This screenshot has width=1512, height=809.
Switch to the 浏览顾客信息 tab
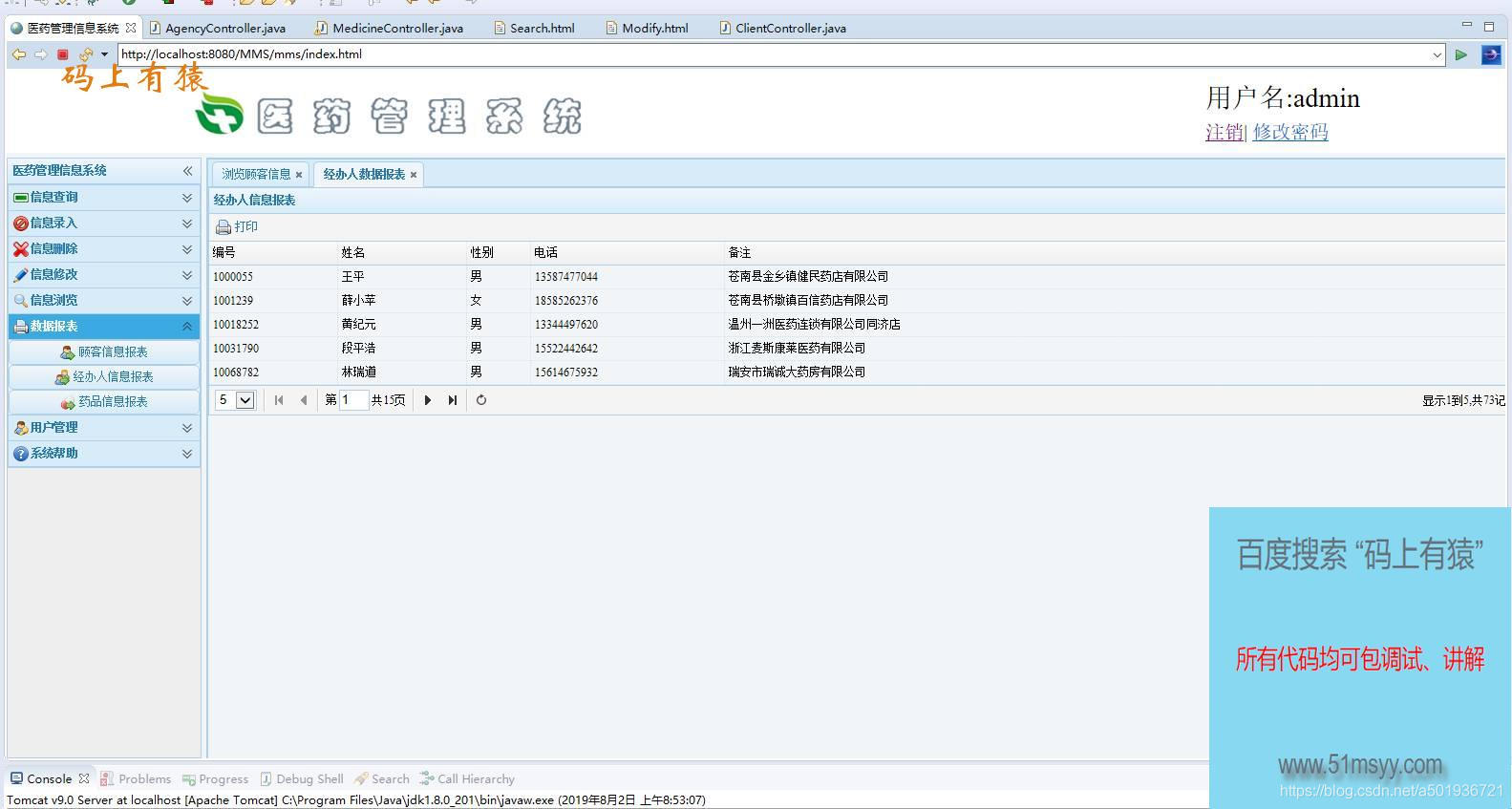tap(256, 174)
